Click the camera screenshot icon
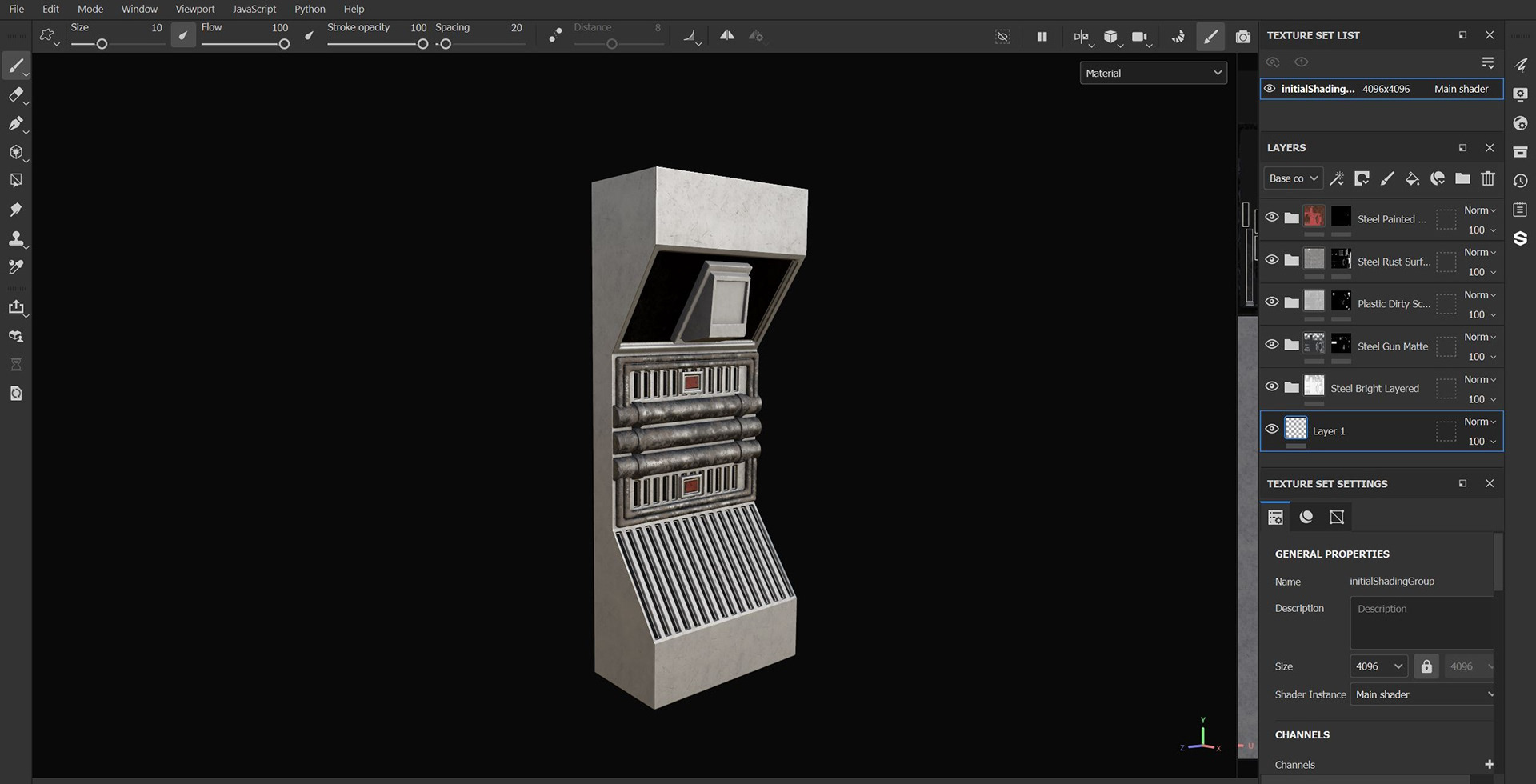This screenshot has width=1536, height=784. [1243, 36]
